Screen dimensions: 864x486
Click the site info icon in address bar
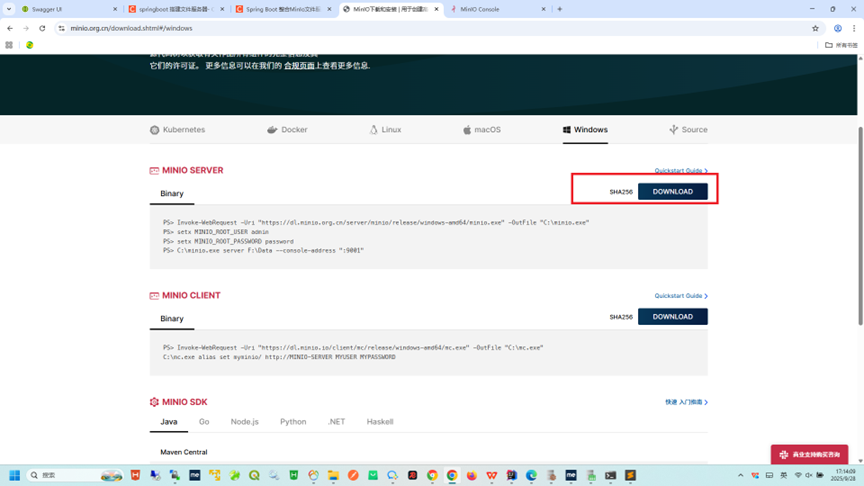pos(61,28)
